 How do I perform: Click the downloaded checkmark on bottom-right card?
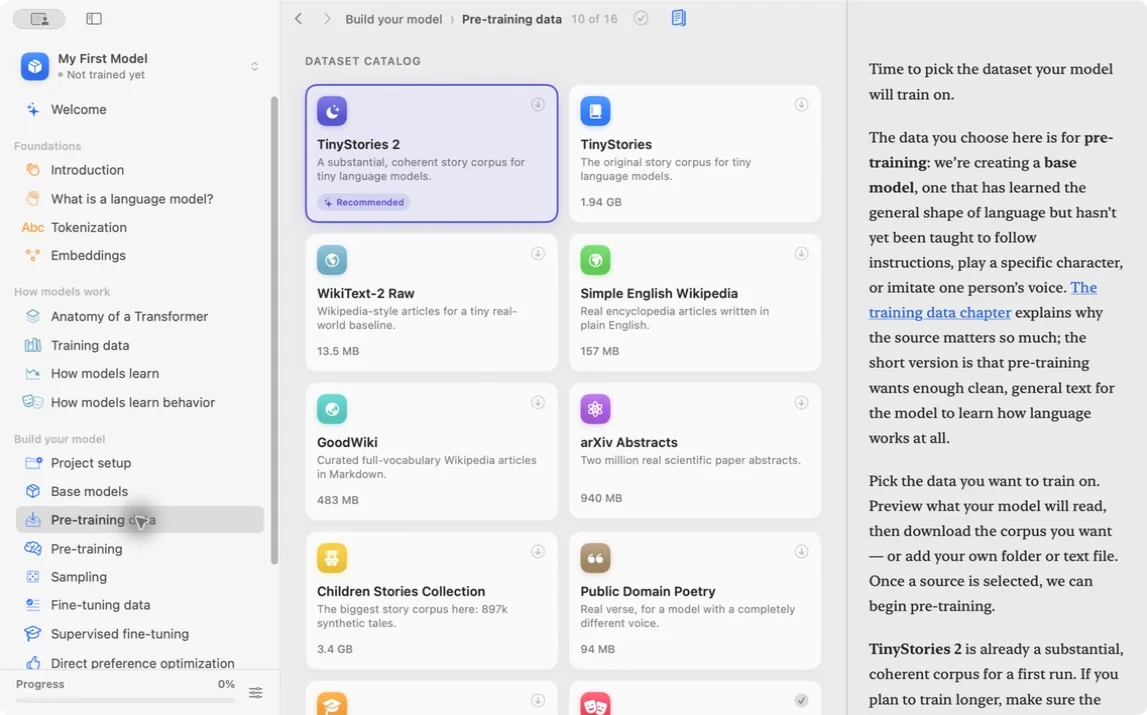[x=801, y=700]
